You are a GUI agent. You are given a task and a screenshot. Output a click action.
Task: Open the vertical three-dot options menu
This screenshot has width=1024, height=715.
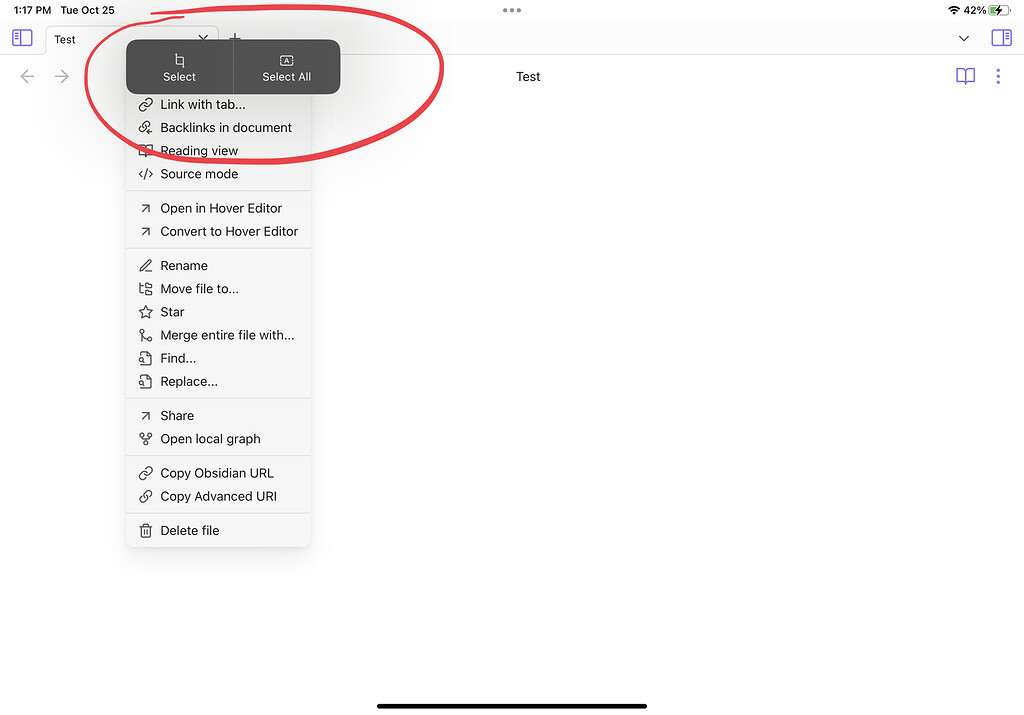[997, 76]
